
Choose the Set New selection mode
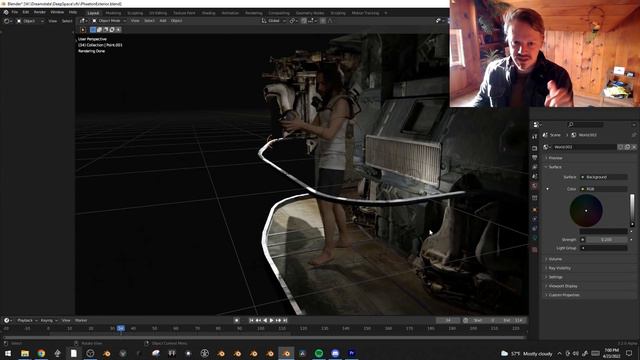(x=93, y=29)
